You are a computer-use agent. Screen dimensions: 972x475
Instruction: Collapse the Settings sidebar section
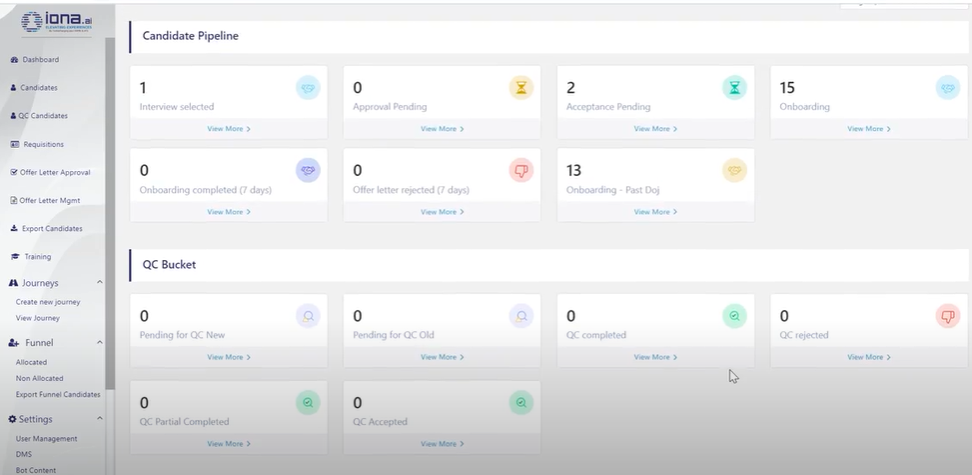[99, 419]
